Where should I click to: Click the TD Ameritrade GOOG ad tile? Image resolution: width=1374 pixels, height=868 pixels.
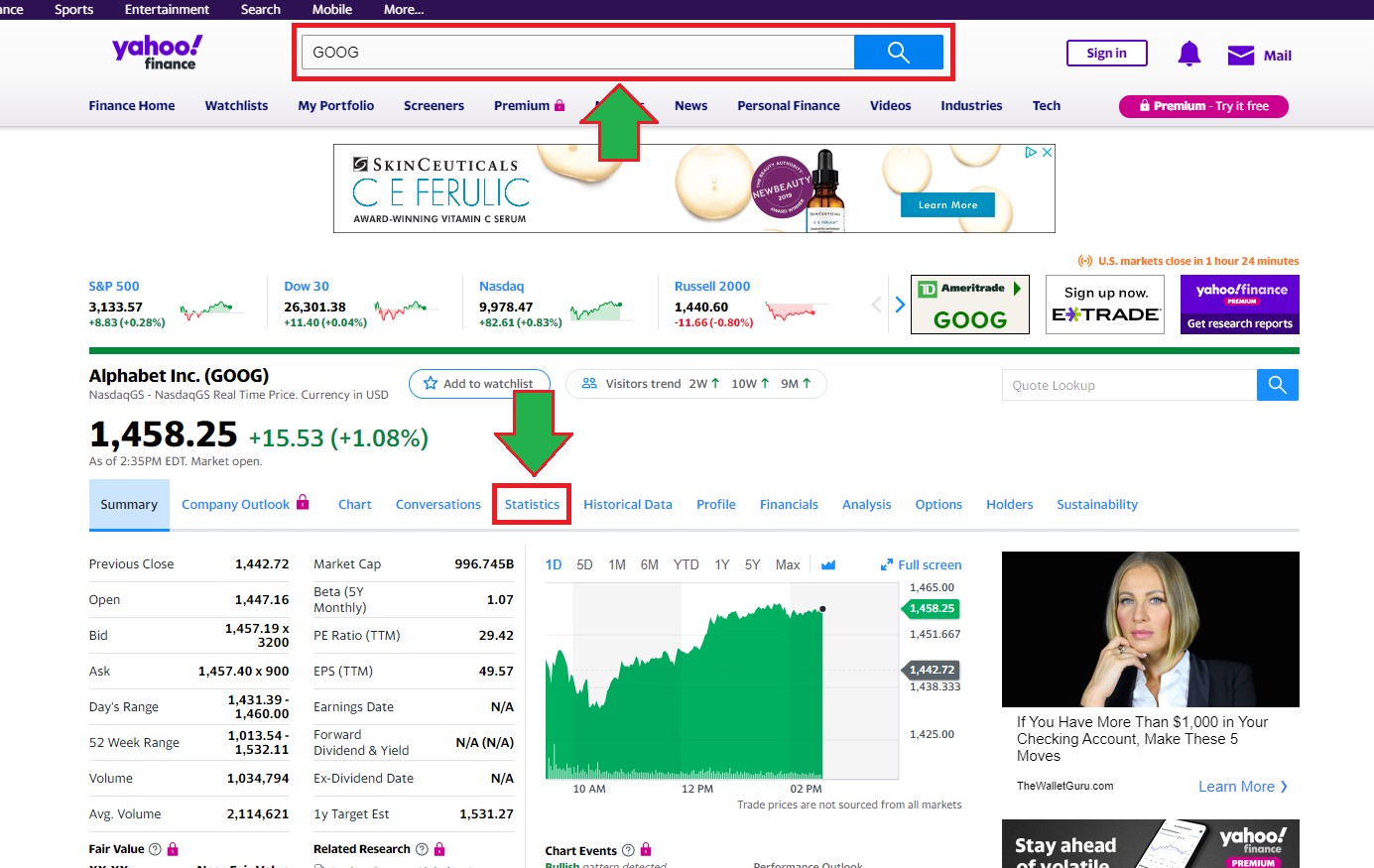click(x=970, y=305)
